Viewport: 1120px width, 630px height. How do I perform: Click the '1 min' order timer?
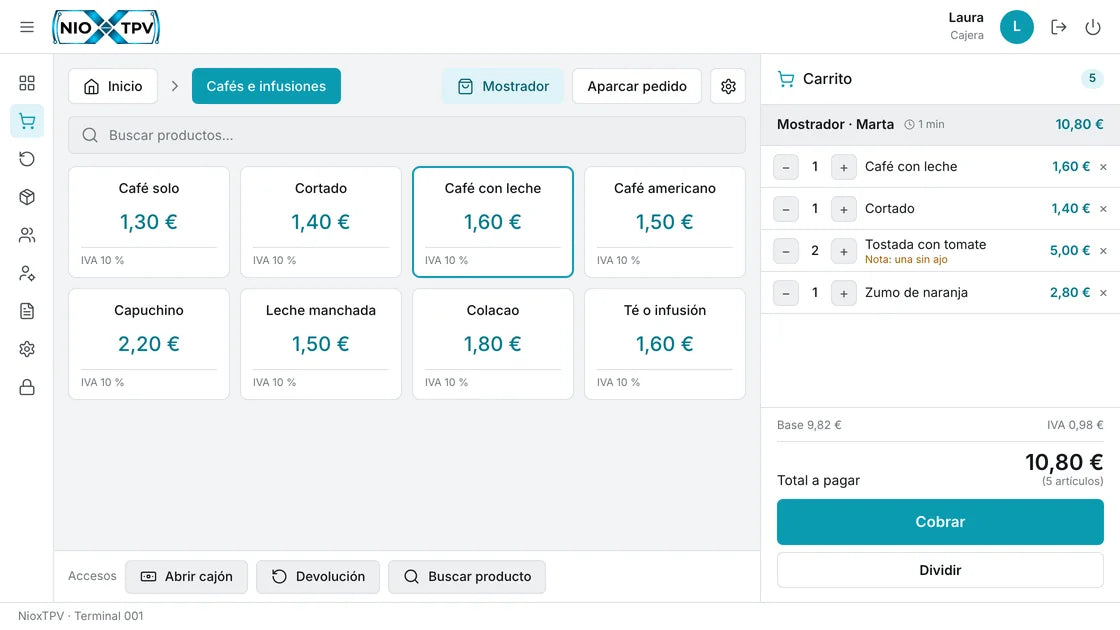[924, 124]
